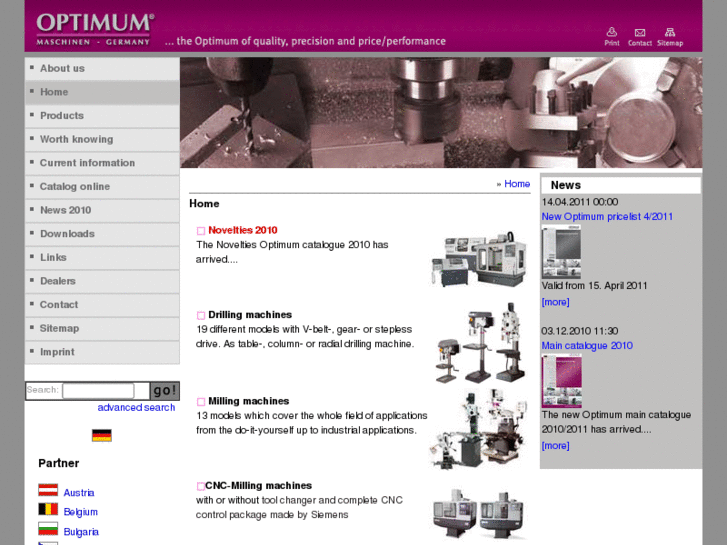Click the drilling machines product image

point(481,343)
